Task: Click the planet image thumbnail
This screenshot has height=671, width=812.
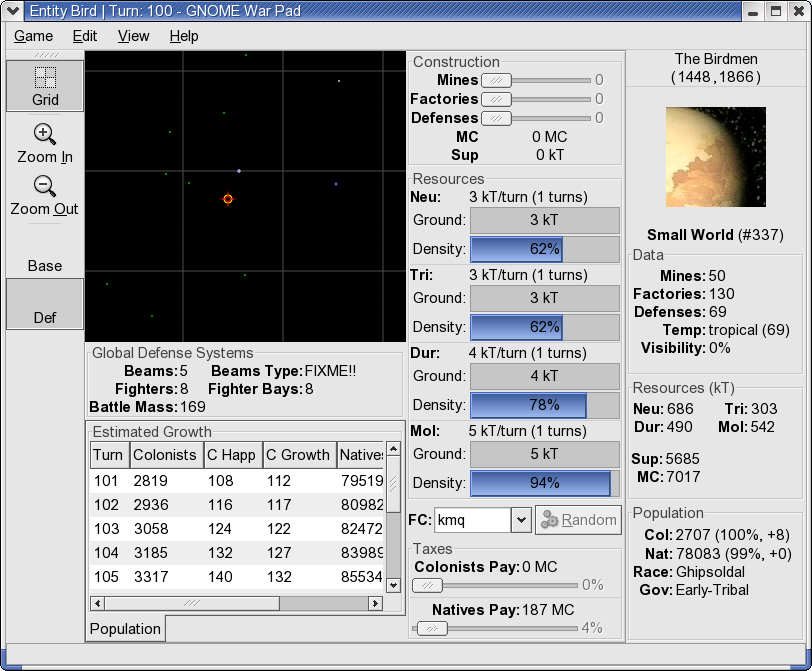Action: (x=715, y=157)
